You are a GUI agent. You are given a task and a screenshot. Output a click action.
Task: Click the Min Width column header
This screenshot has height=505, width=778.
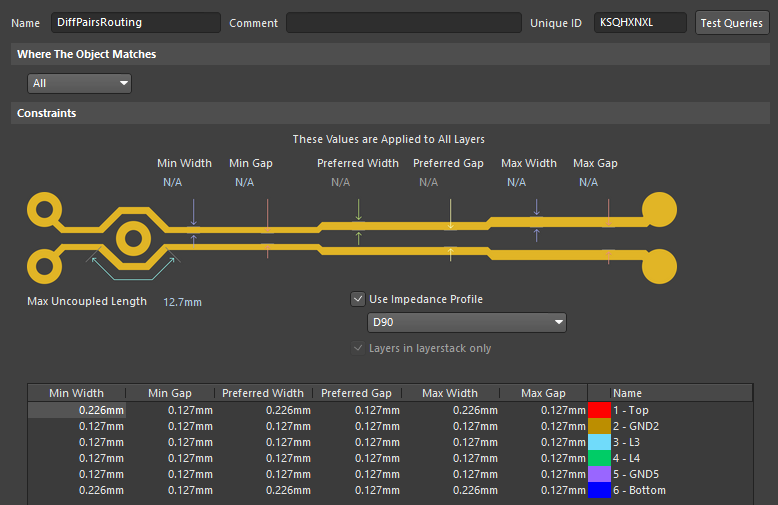[76, 393]
